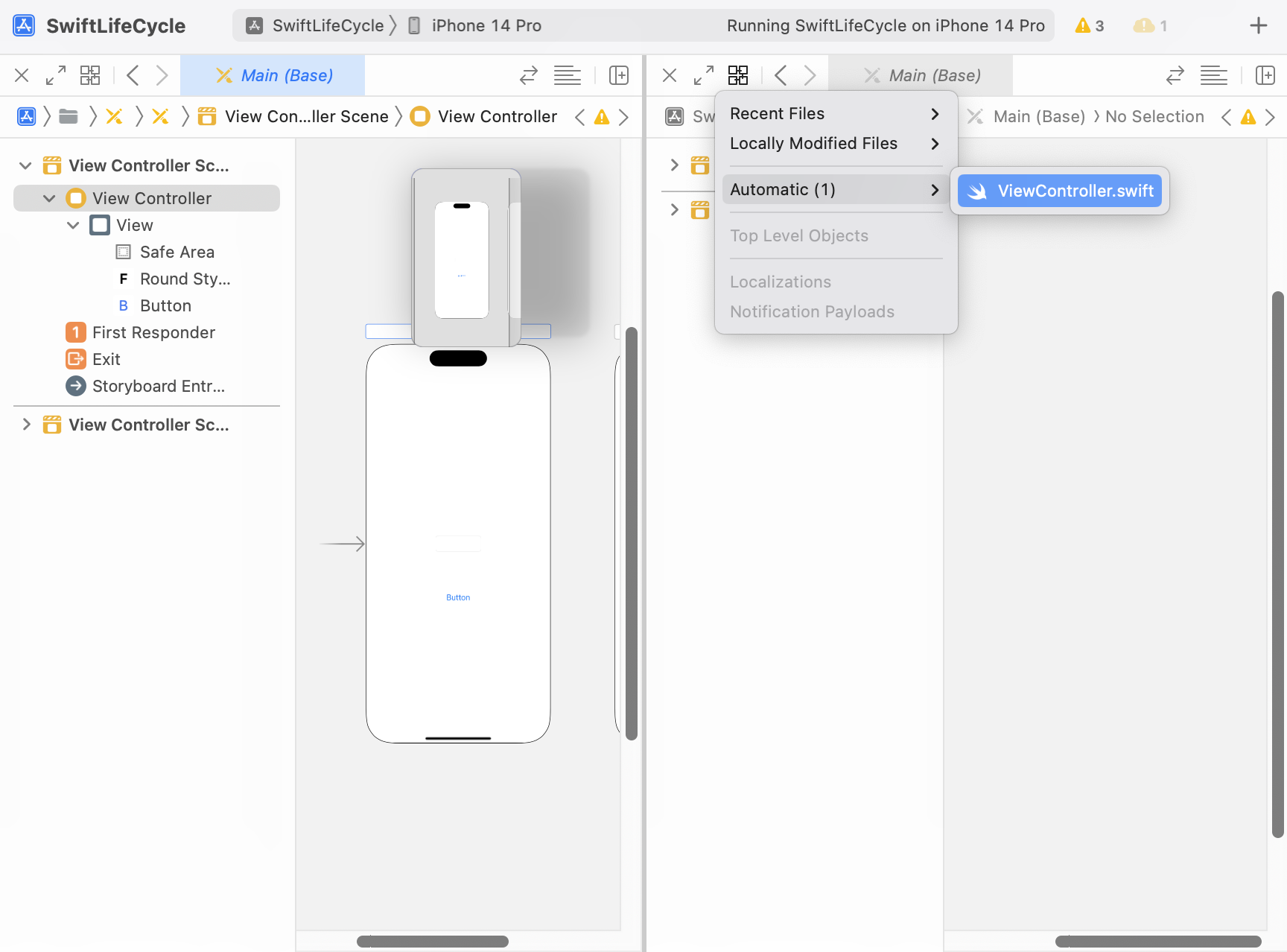Close the left editor pane
Viewport: 1287px width, 952px height.
22,75
